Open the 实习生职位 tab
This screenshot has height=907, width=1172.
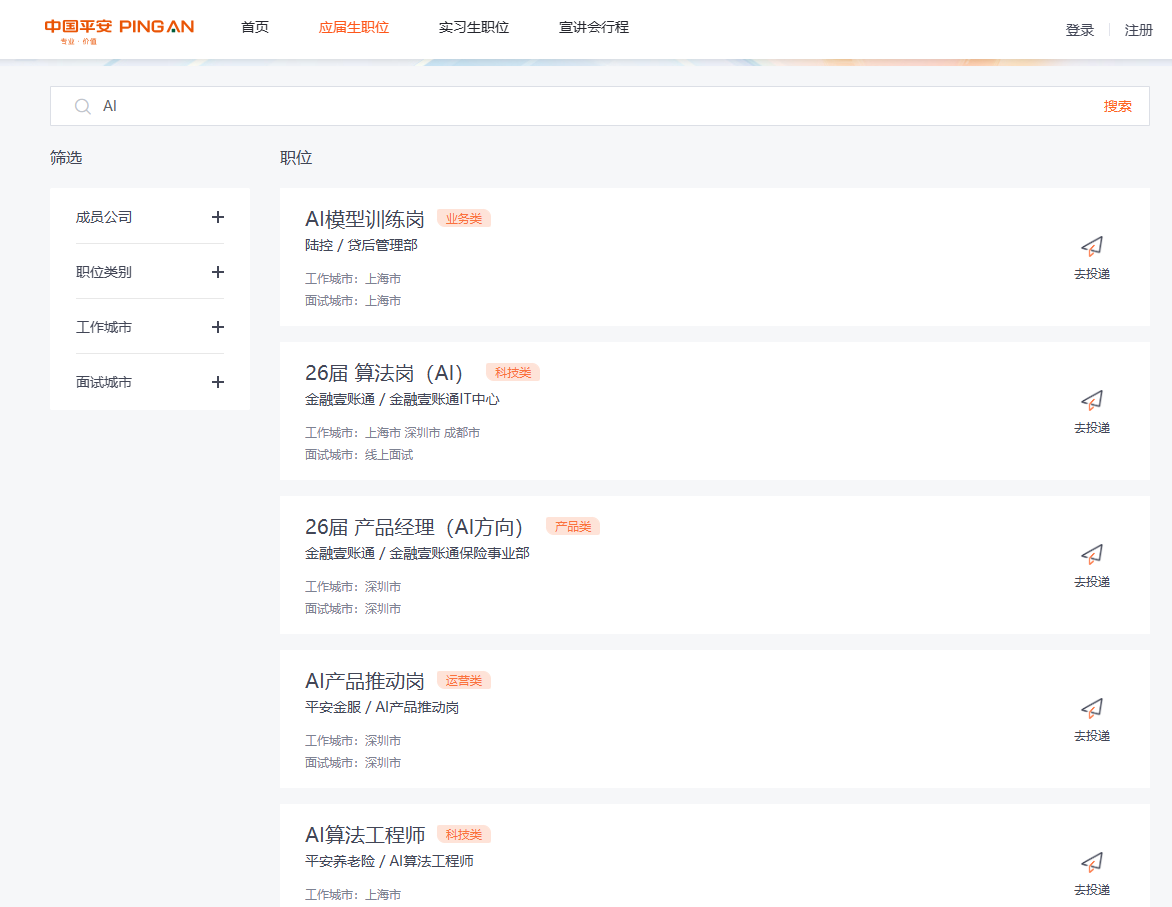(474, 28)
